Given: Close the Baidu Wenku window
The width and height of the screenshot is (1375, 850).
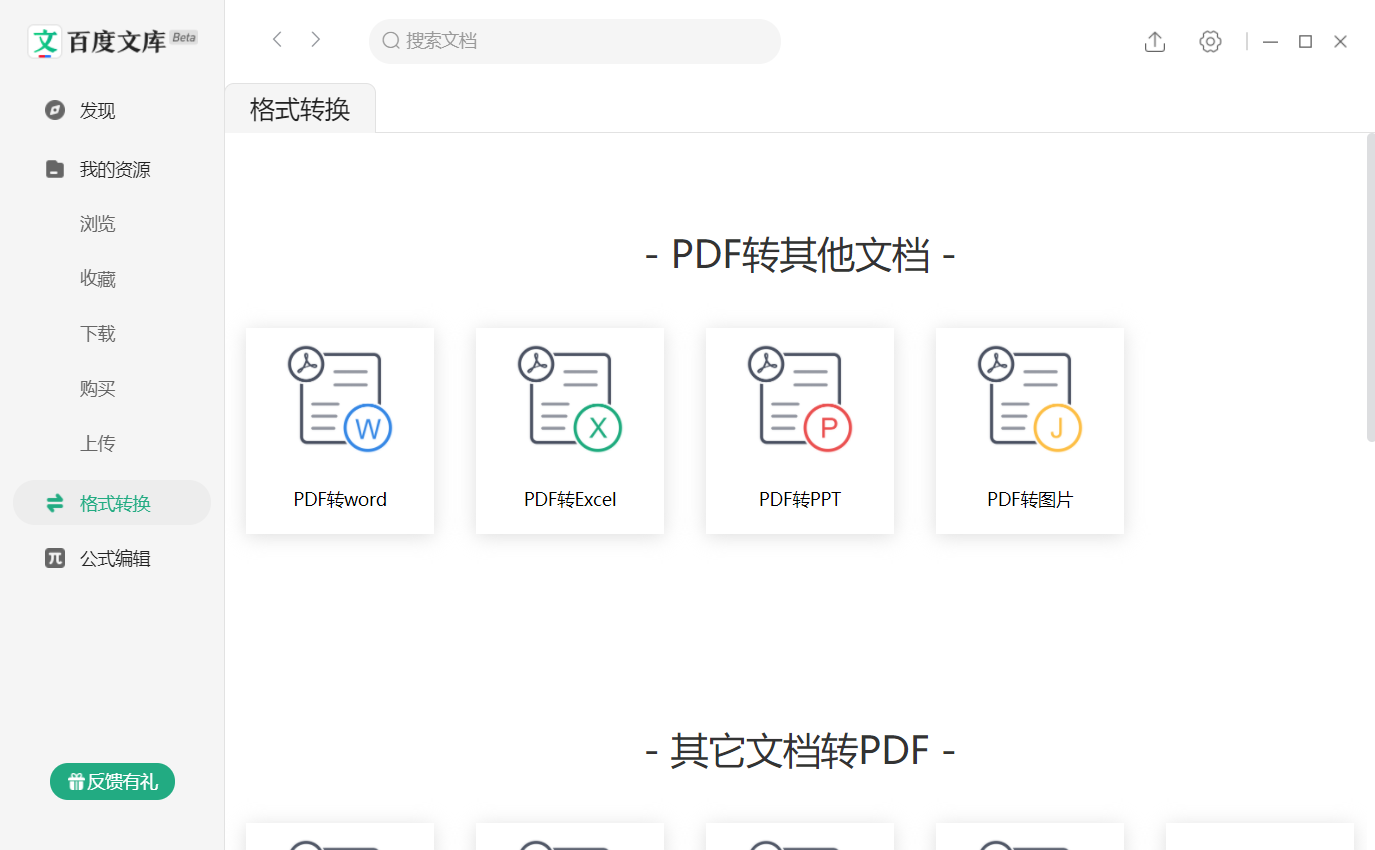Looking at the screenshot, I should pyautogui.click(x=1341, y=42).
